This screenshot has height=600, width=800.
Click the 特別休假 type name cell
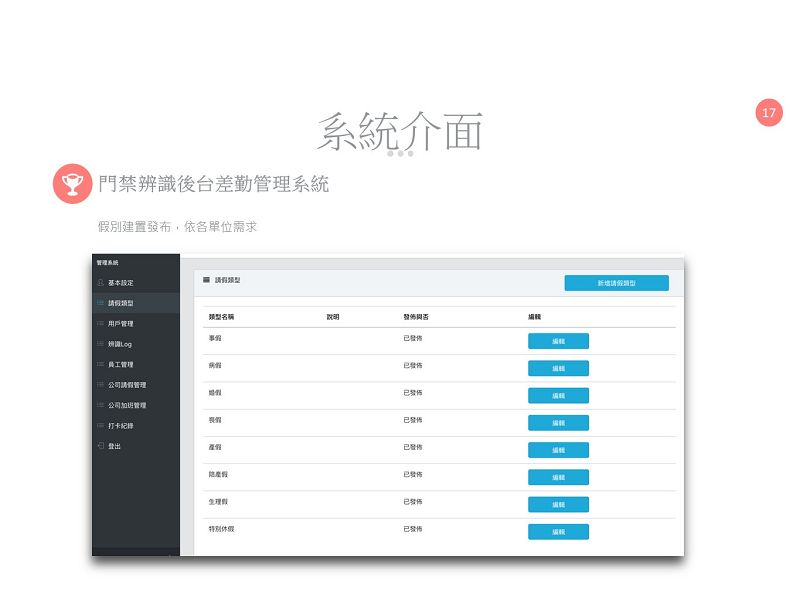tap(221, 529)
